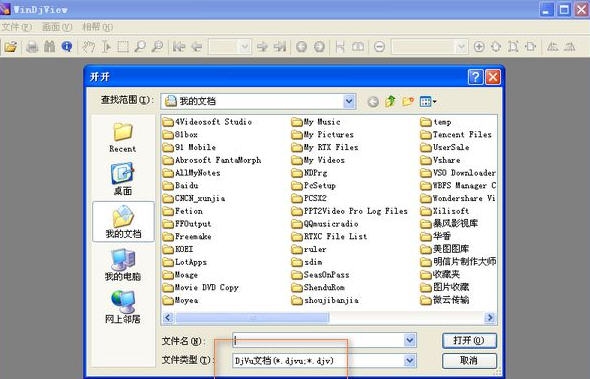Select the PCSX2 folder

point(309,198)
